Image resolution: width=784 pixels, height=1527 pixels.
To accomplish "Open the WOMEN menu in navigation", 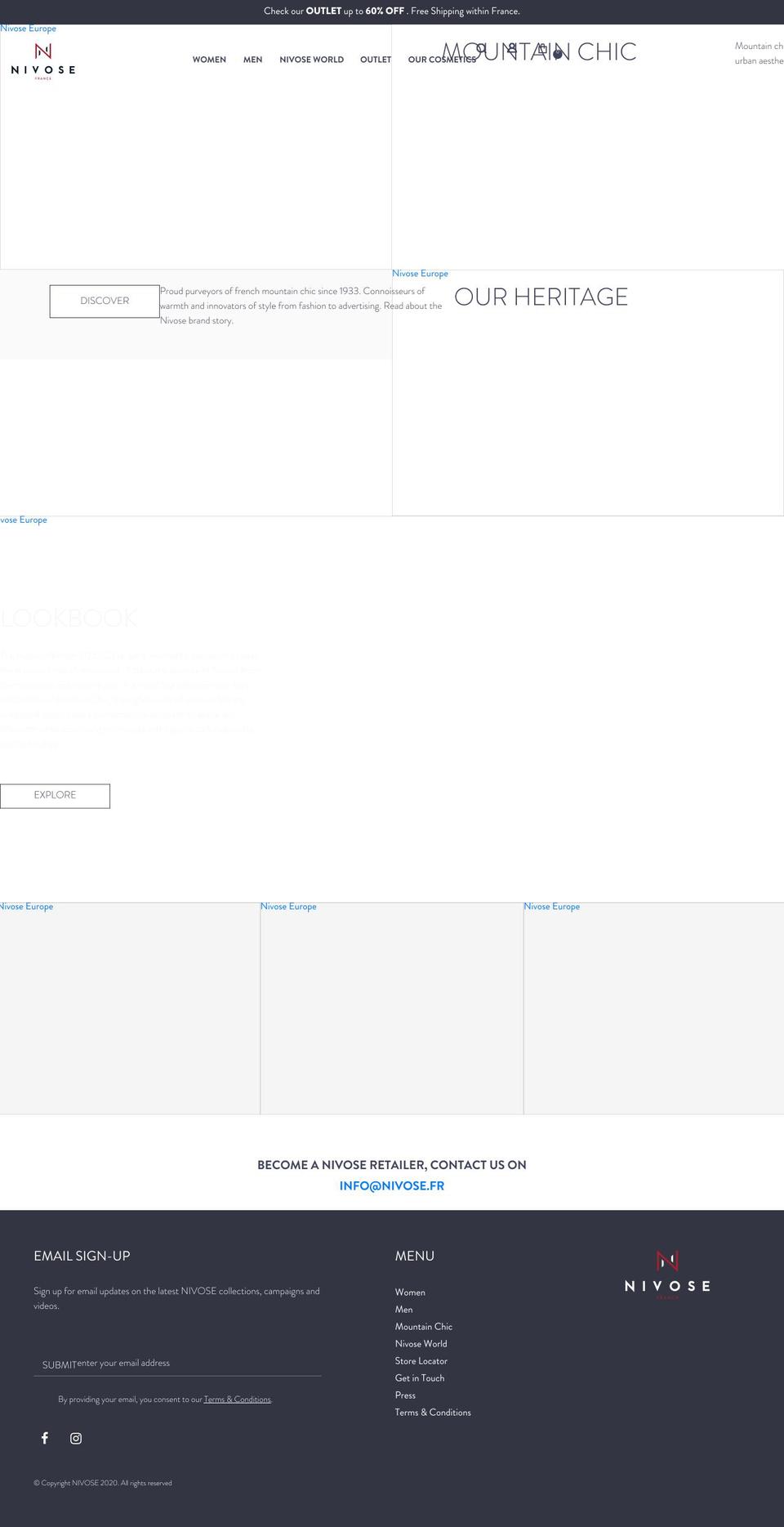I will pos(209,60).
